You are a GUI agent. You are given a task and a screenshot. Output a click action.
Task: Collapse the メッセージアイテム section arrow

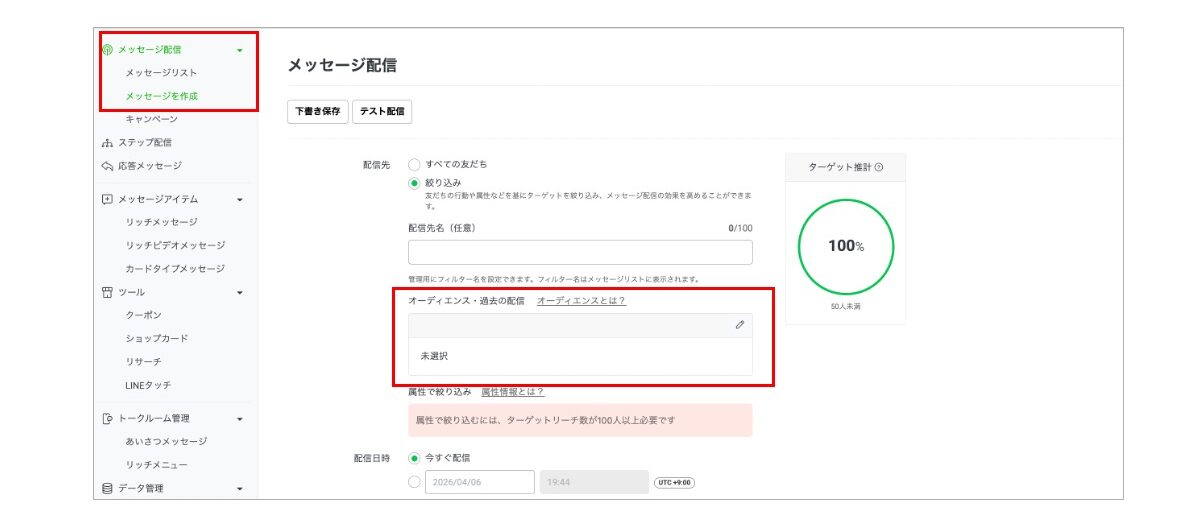240,200
